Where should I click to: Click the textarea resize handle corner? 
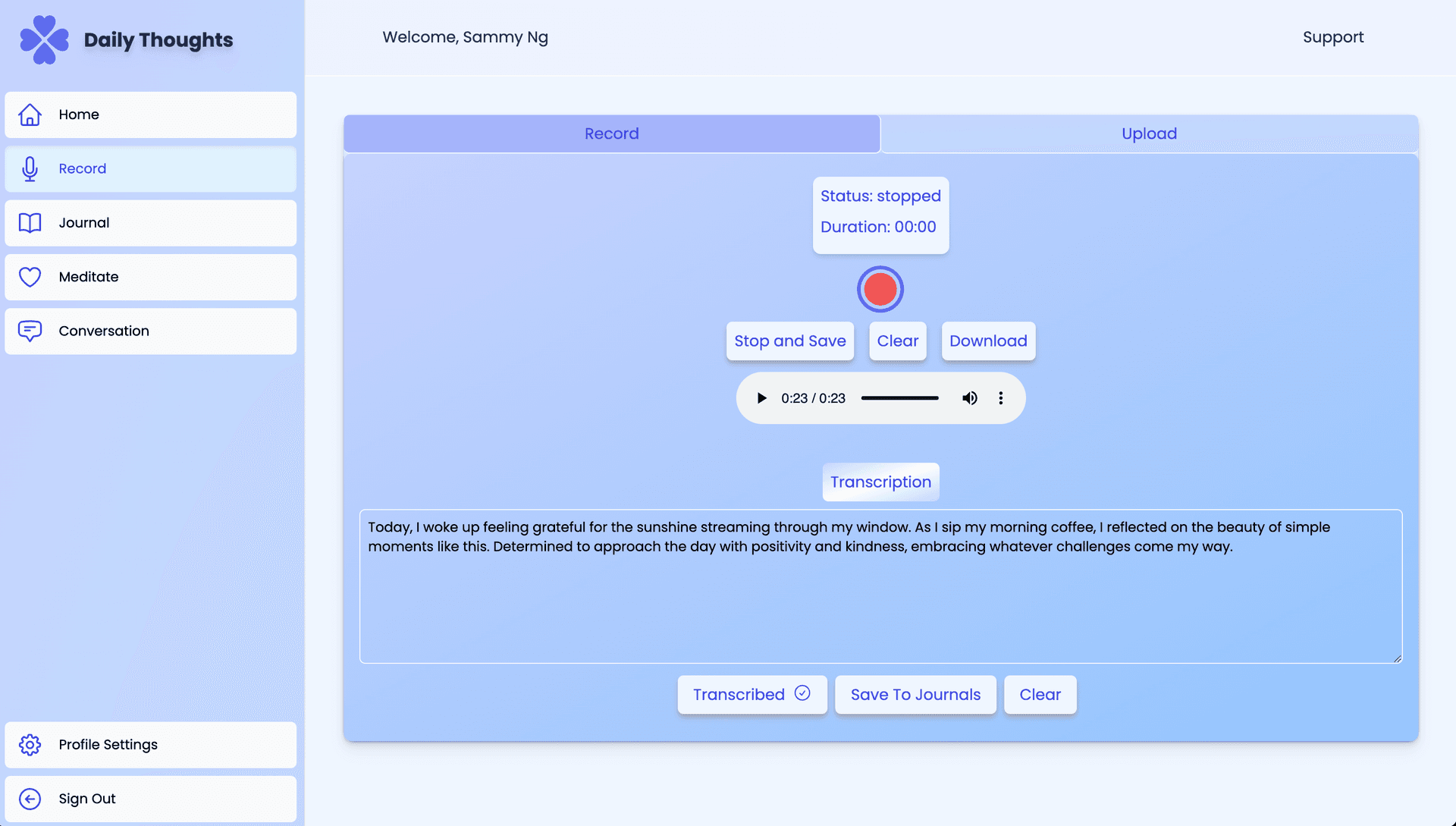tap(1397, 658)
